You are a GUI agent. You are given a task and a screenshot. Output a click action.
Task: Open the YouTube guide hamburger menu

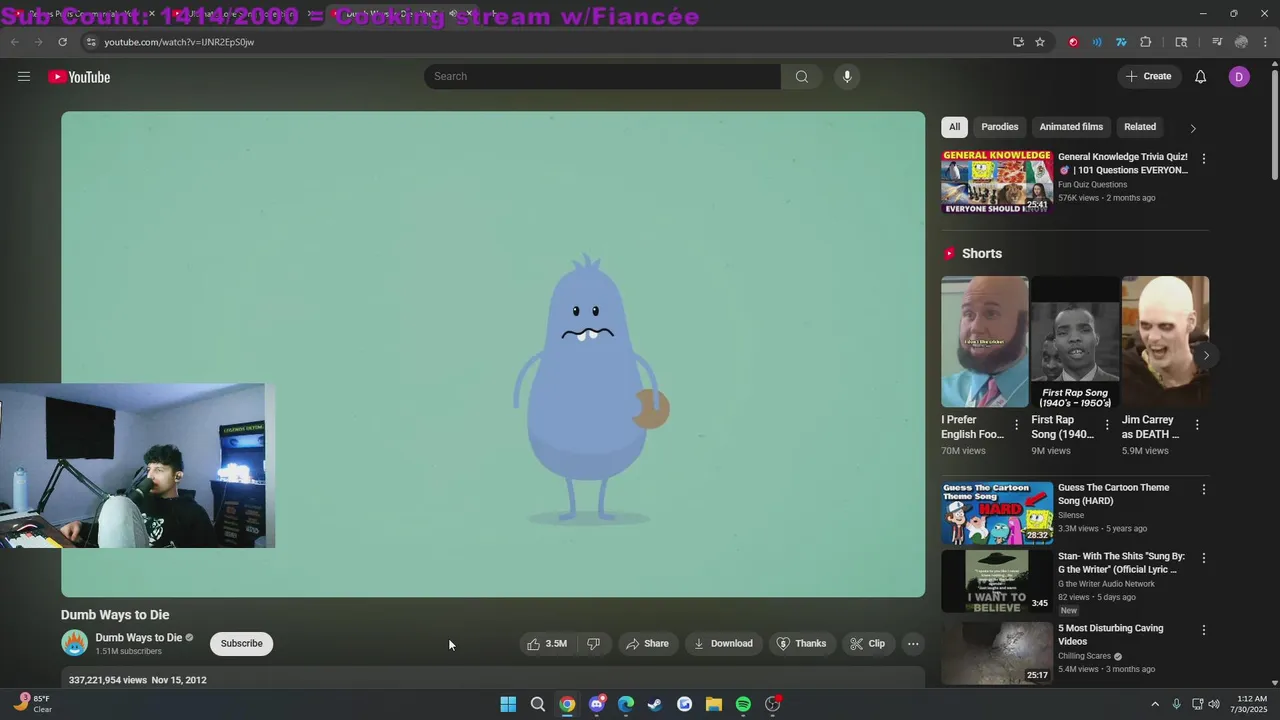pos(24,77)
